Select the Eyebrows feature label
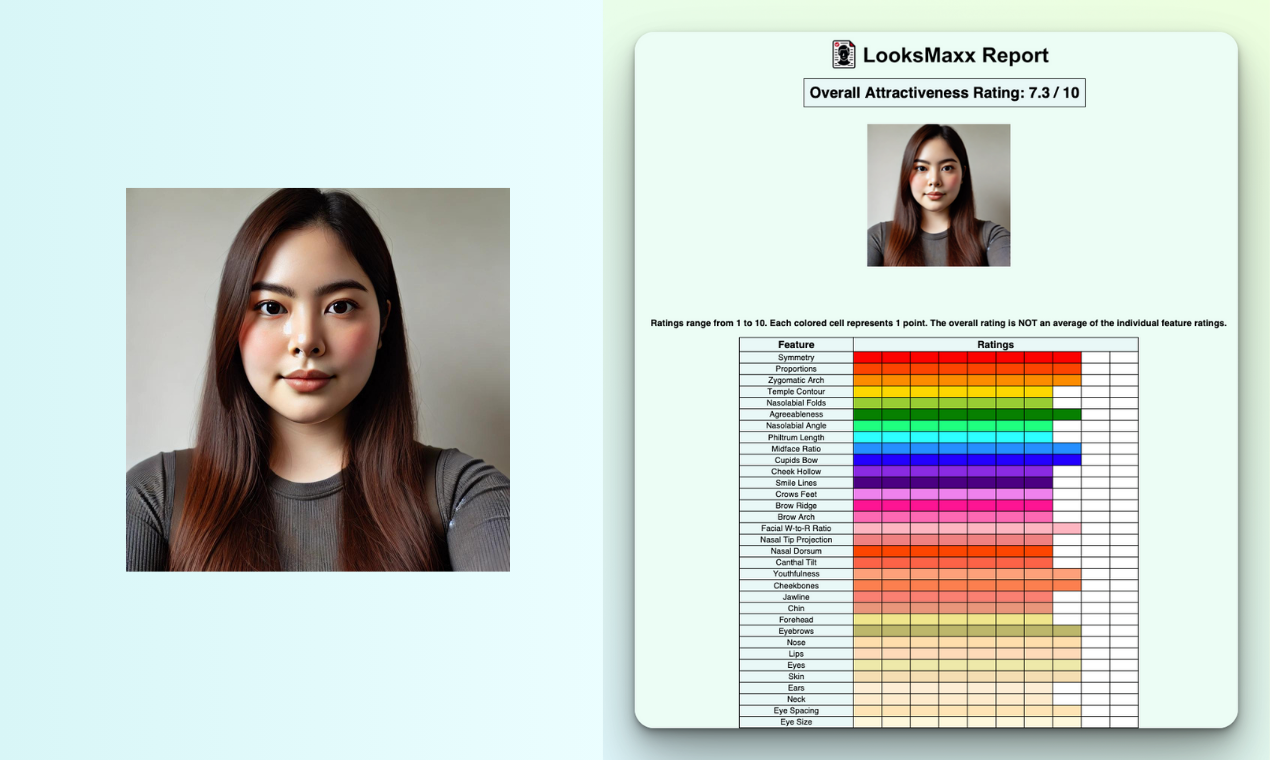1270x760 pixels. click(796, 631)
